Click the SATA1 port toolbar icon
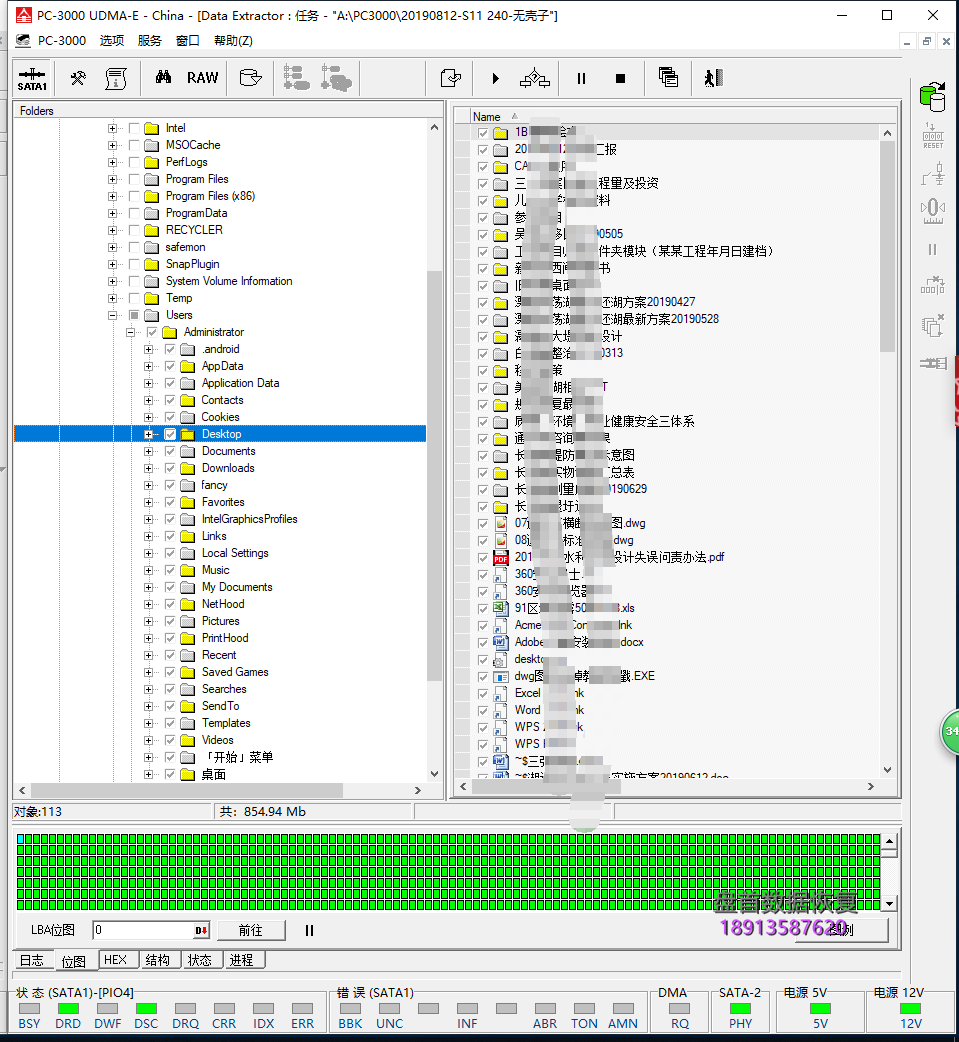Screen dimensions: 959x1042 (x=32, y=78)
